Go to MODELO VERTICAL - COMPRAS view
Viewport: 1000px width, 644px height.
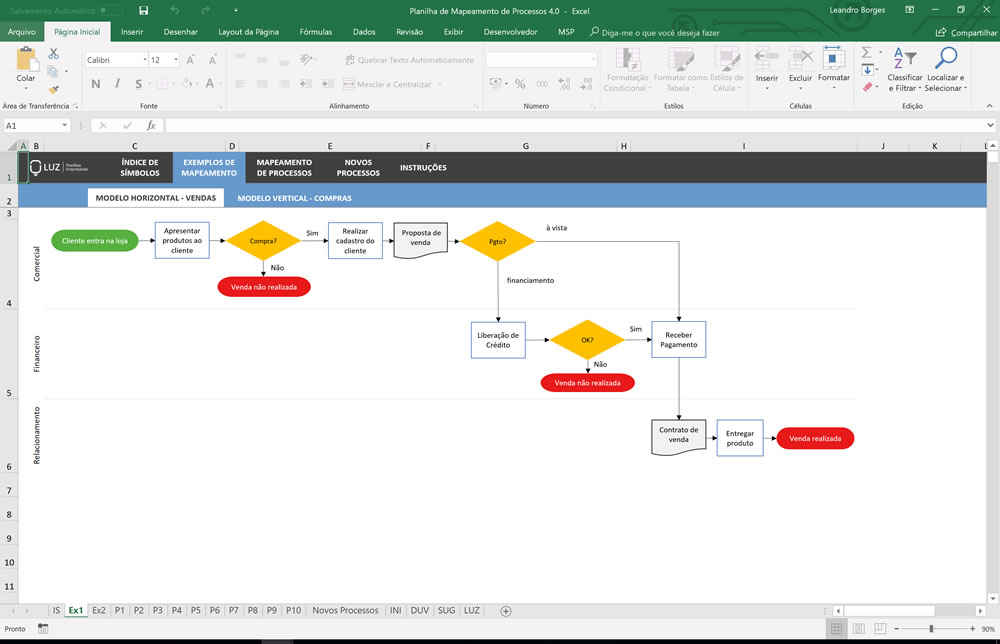click(x=295, y=198)
